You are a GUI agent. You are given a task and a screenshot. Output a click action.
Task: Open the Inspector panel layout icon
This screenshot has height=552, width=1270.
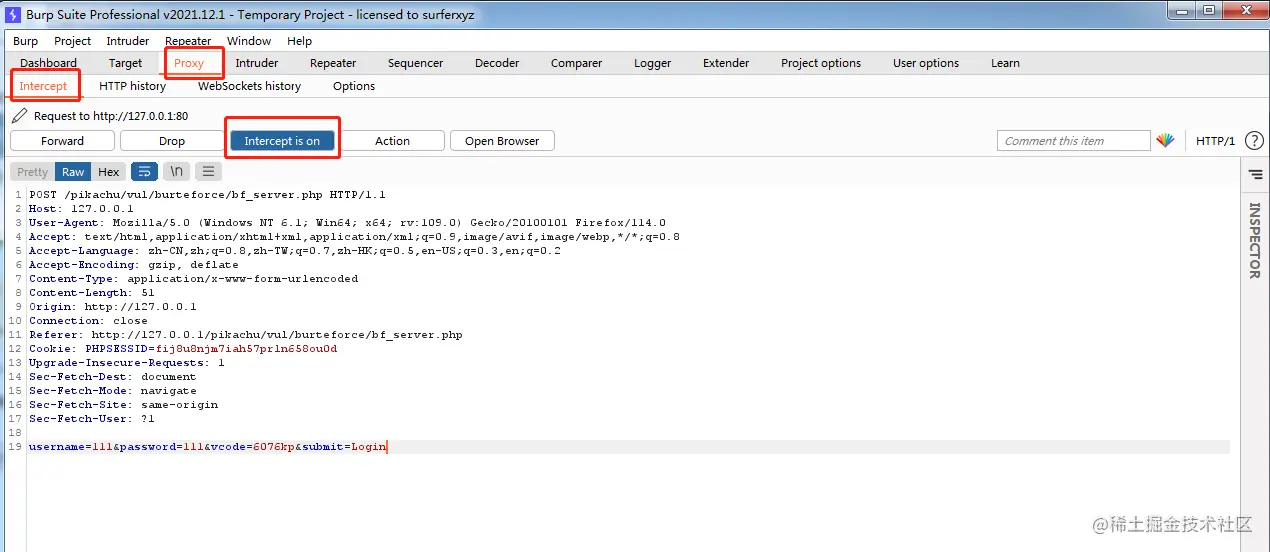pyautogui.click(x=1255, y=174)
